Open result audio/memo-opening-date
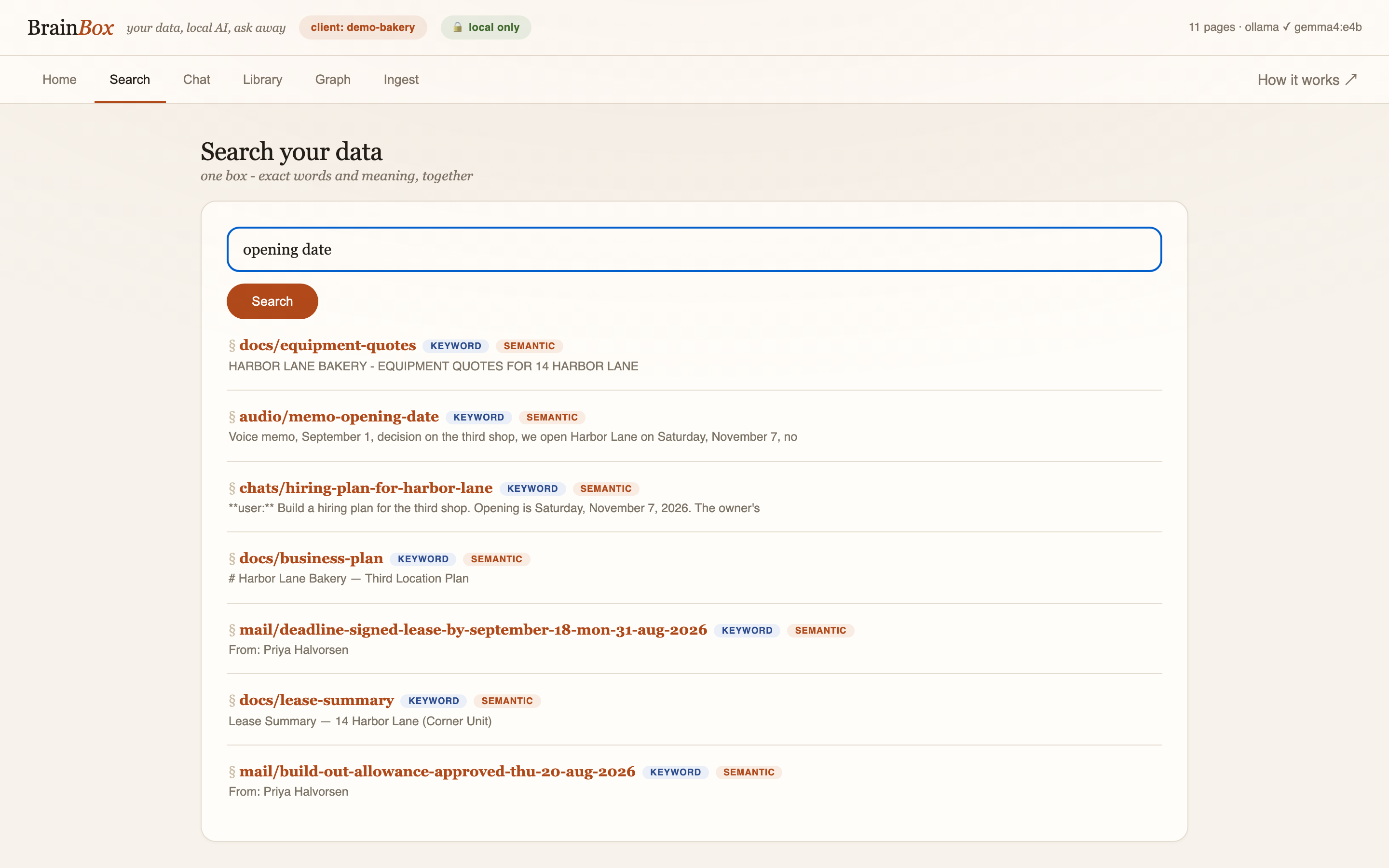This screenshot has width=1389, height=868. click(339, 416)
